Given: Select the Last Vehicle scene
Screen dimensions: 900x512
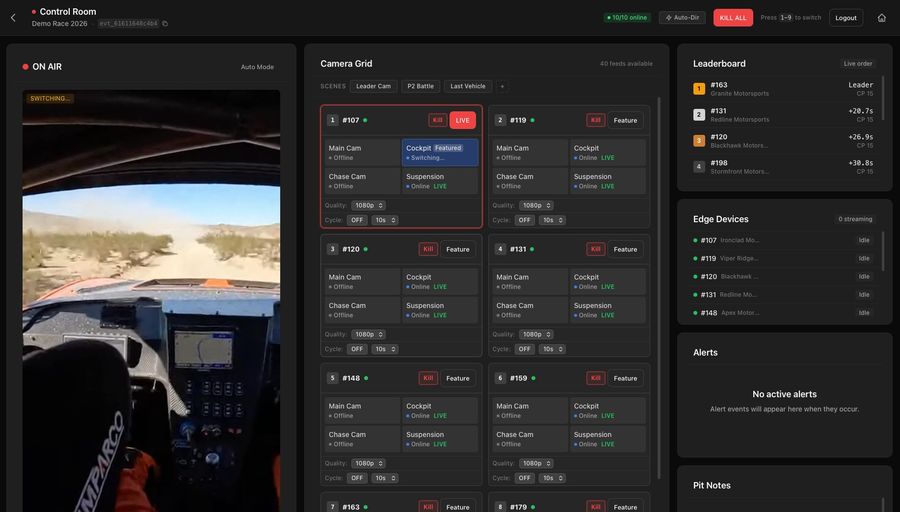Looking at the screenshot, I should point(468,86).
